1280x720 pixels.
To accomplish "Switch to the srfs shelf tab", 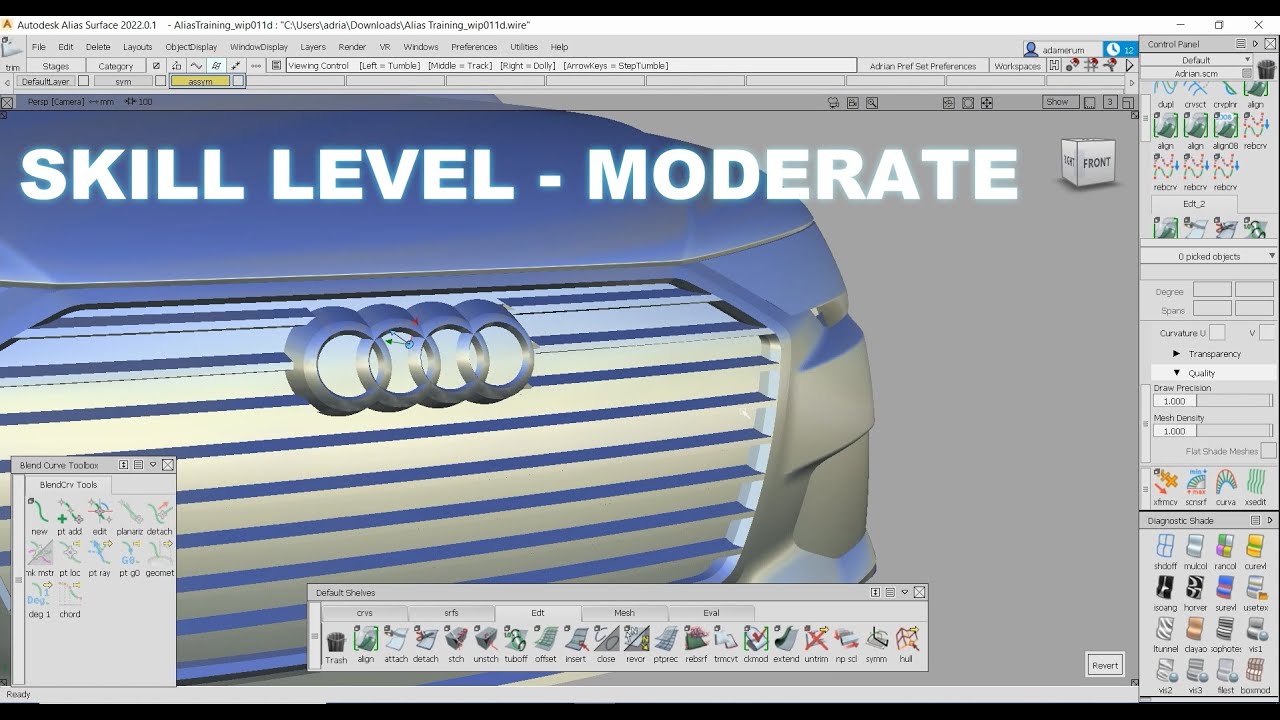I will tap(451, 613).
